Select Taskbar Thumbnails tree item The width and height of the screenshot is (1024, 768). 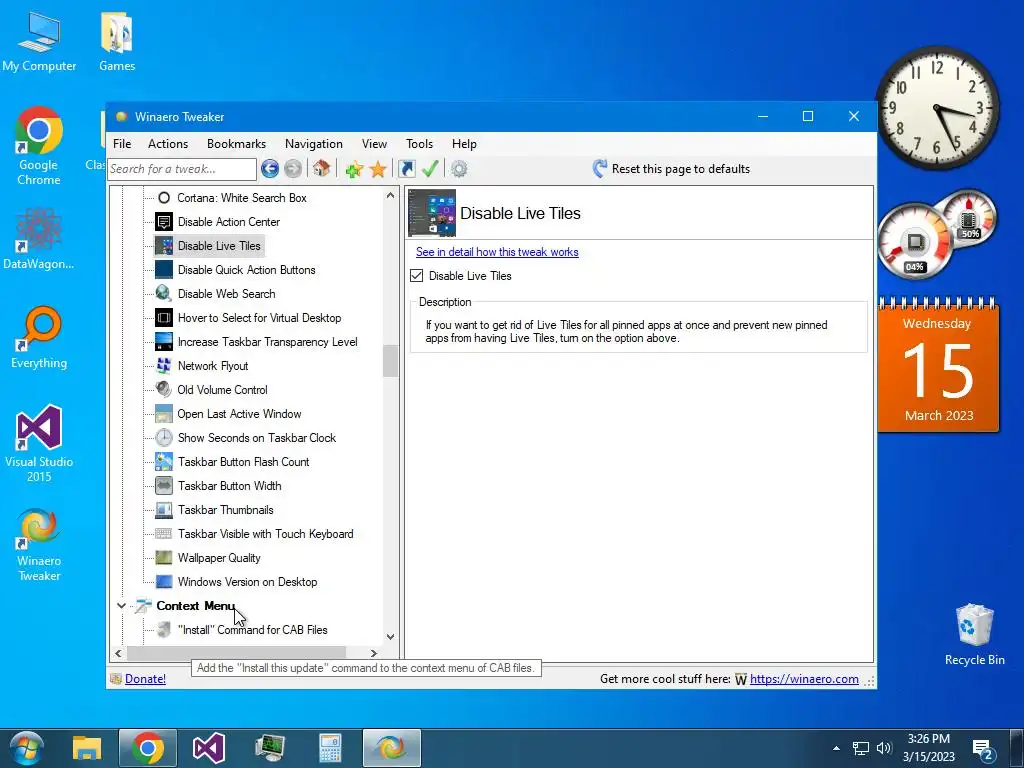click(x=225, y=510)
